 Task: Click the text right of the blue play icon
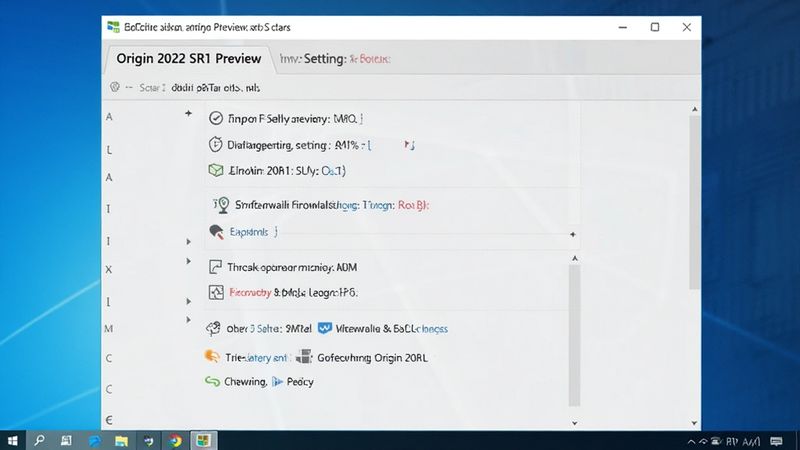tap(300, 382)
